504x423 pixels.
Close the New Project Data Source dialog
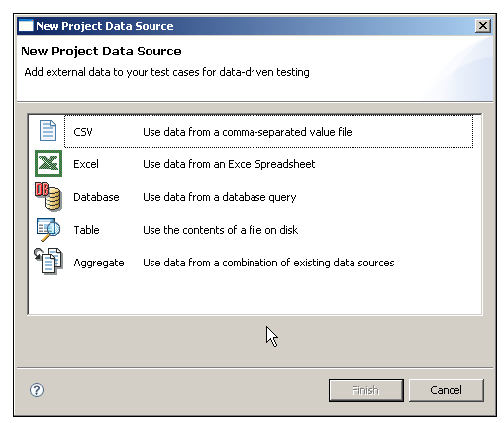pos(483,26)
